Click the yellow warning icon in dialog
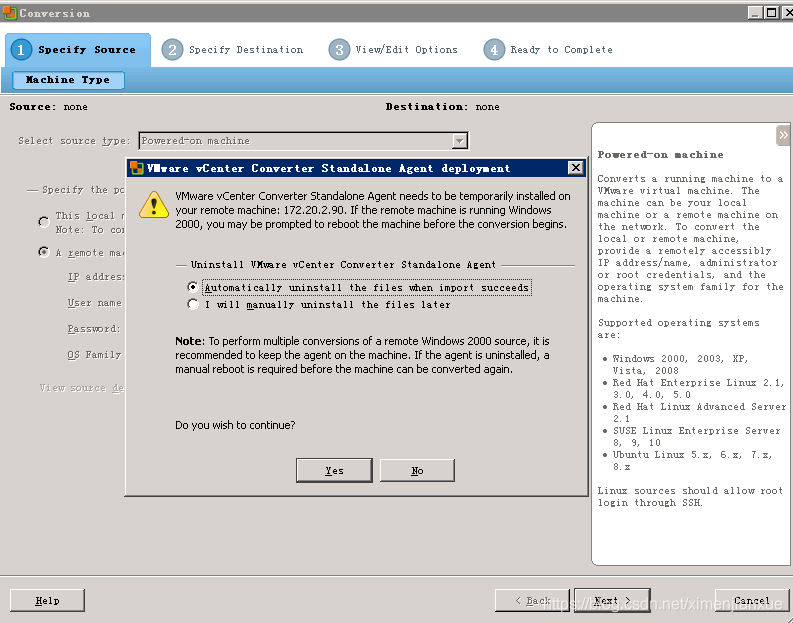This screenshot has height=623, width=793. (154, 205)
